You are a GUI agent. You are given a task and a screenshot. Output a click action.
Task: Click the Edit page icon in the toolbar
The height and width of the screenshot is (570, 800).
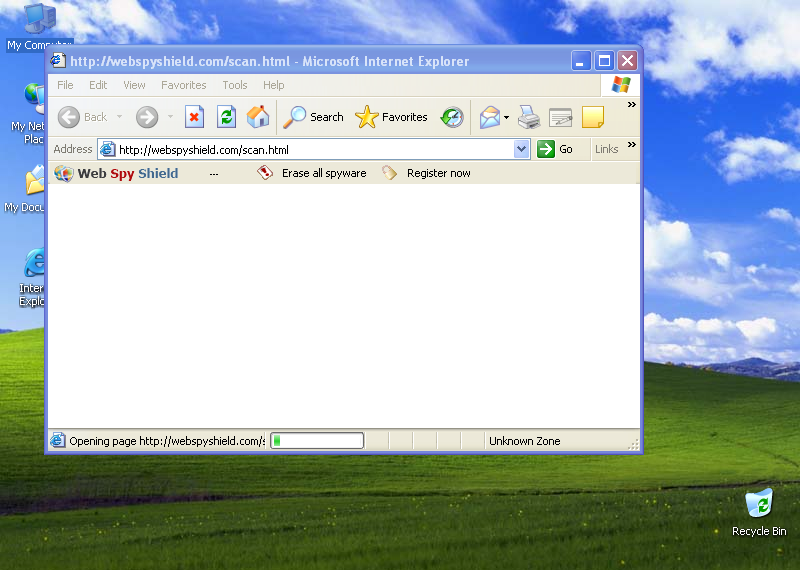tap(560, 117)
